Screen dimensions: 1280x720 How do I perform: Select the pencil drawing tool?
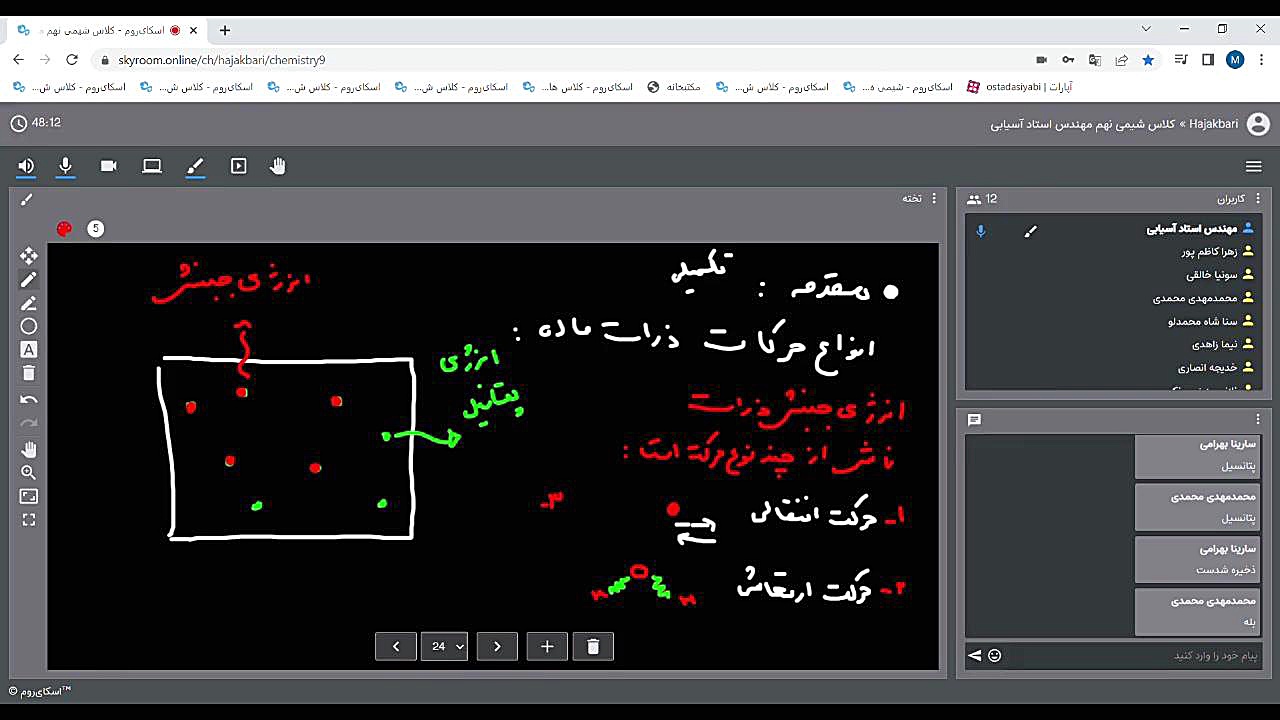[28, 280]
